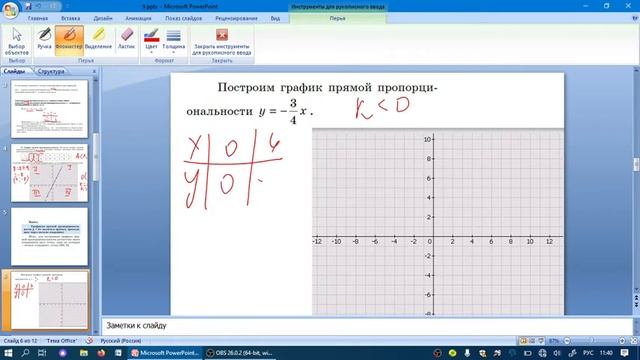Open the Толщина line weight dropdown
Viewport: 640px width, 360px height.
pyautogui.click(x=173, y=41)
